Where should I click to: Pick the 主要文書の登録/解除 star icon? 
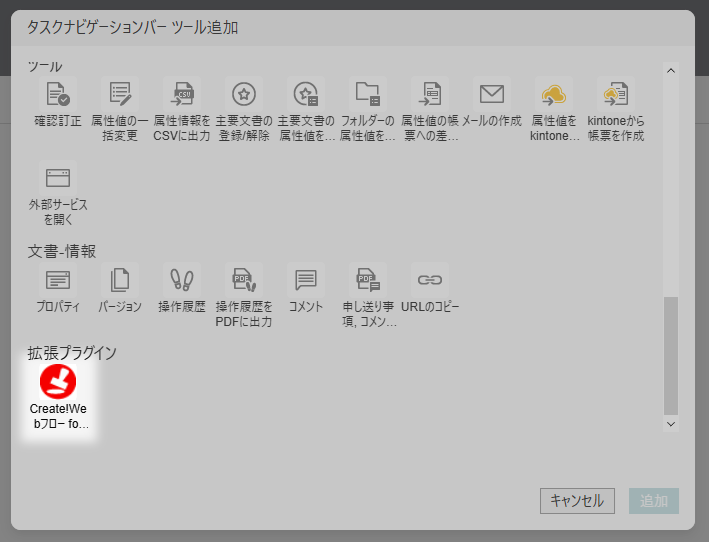click(244, 94)
